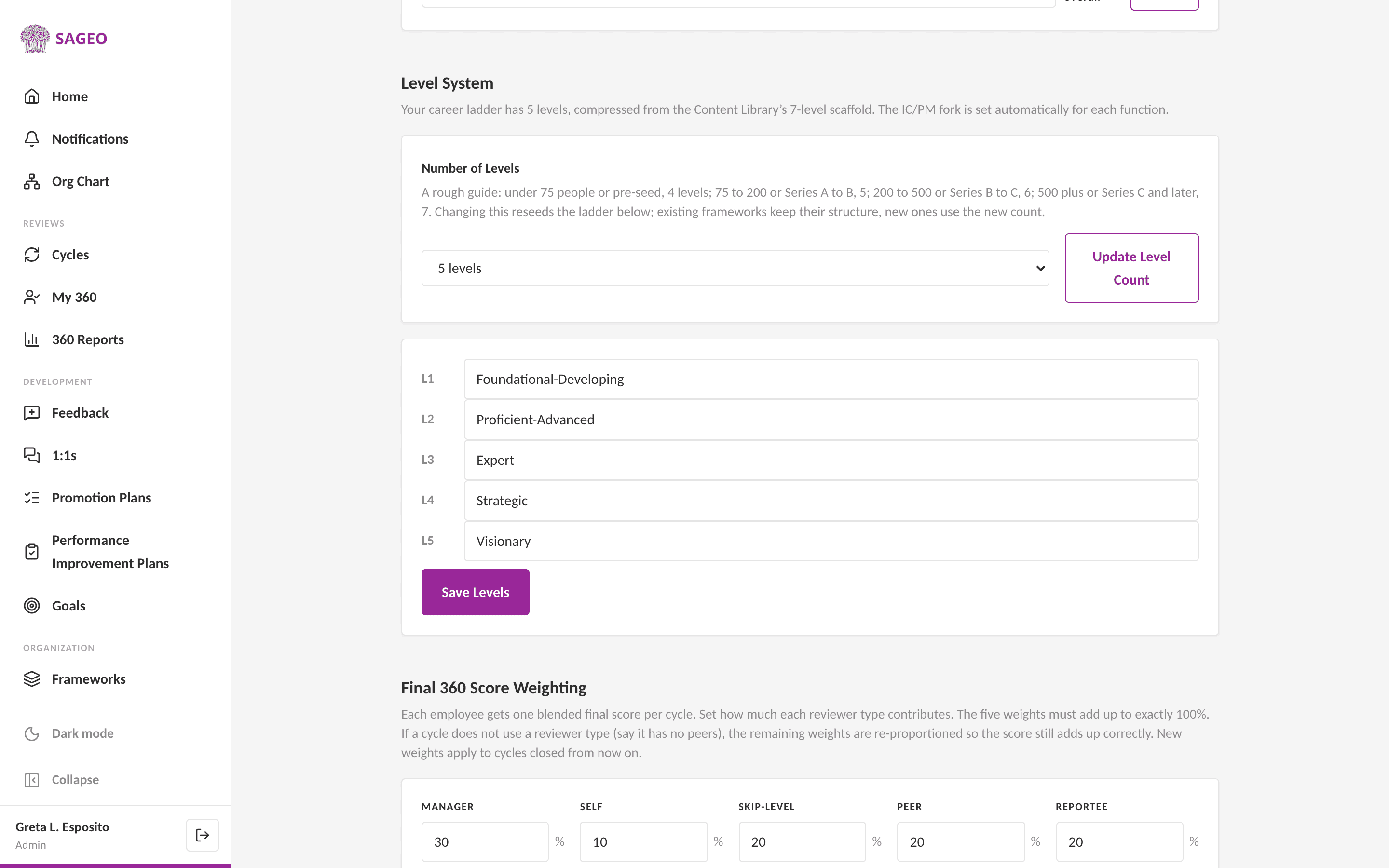Click the Skip-Level weight field

pos(802,841)
